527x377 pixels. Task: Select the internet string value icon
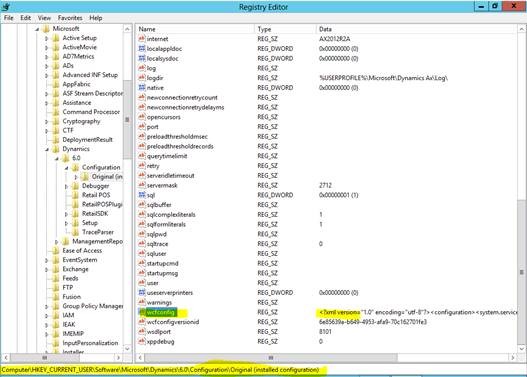(142, 39)
